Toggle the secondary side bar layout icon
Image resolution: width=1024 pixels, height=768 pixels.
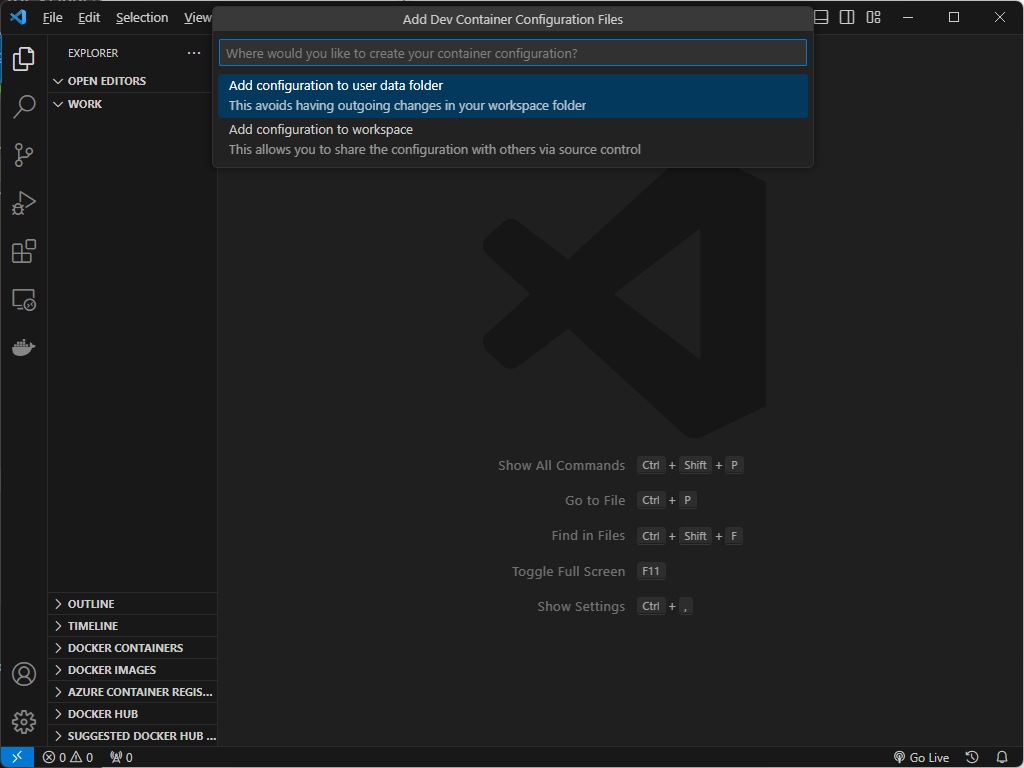[x=847, y=18]
